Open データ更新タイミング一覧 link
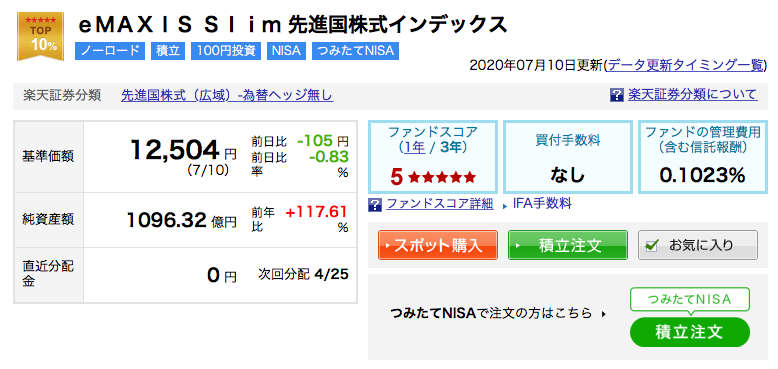Viewport: 778px width, 369px height. tap(687, 65)
